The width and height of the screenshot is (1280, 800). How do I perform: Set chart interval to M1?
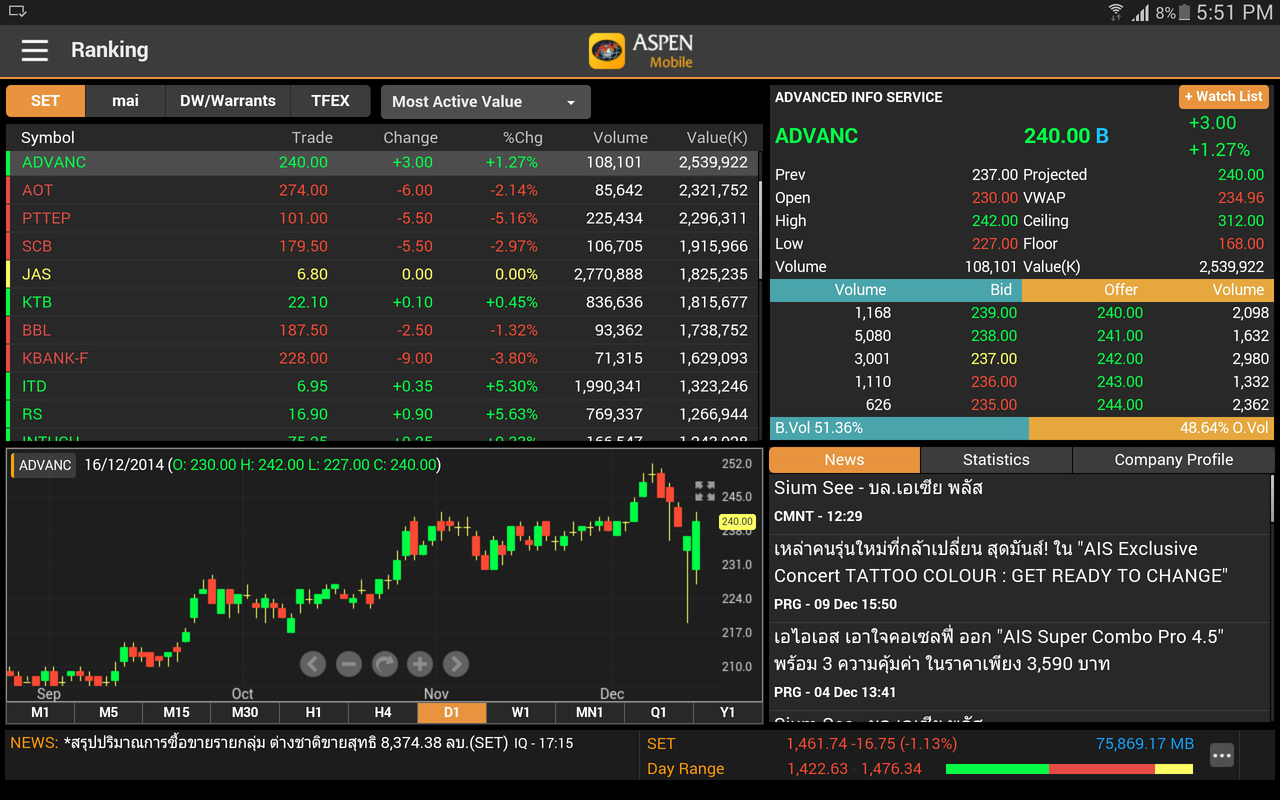click(40, 713)
